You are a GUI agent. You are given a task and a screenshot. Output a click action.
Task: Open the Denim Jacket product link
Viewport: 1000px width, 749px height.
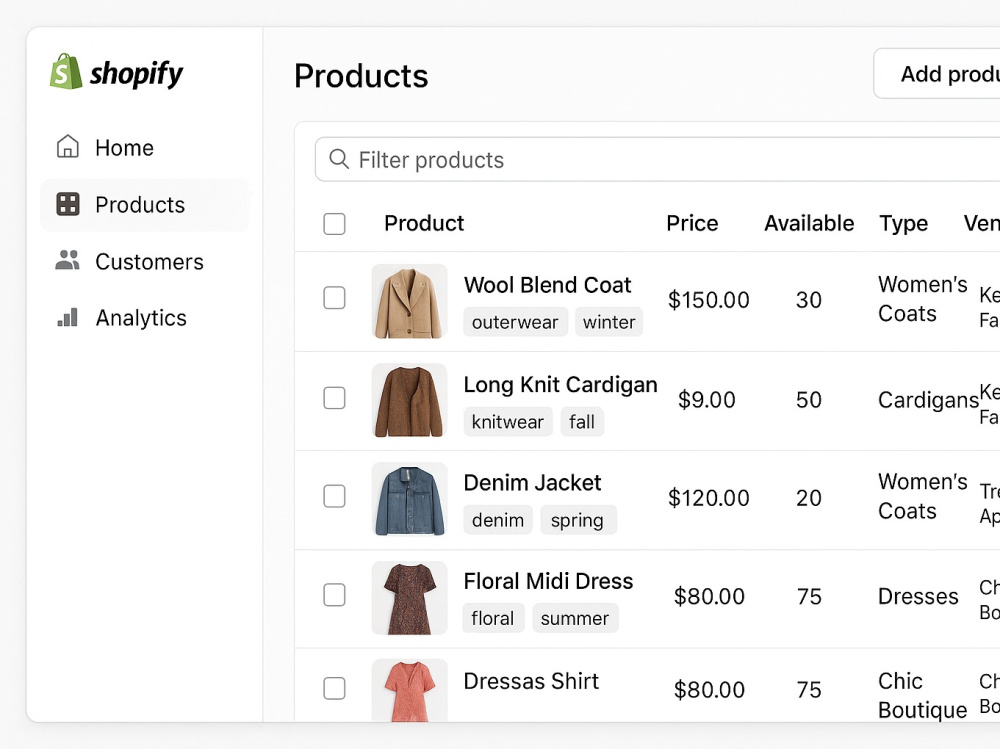[532, 483]
